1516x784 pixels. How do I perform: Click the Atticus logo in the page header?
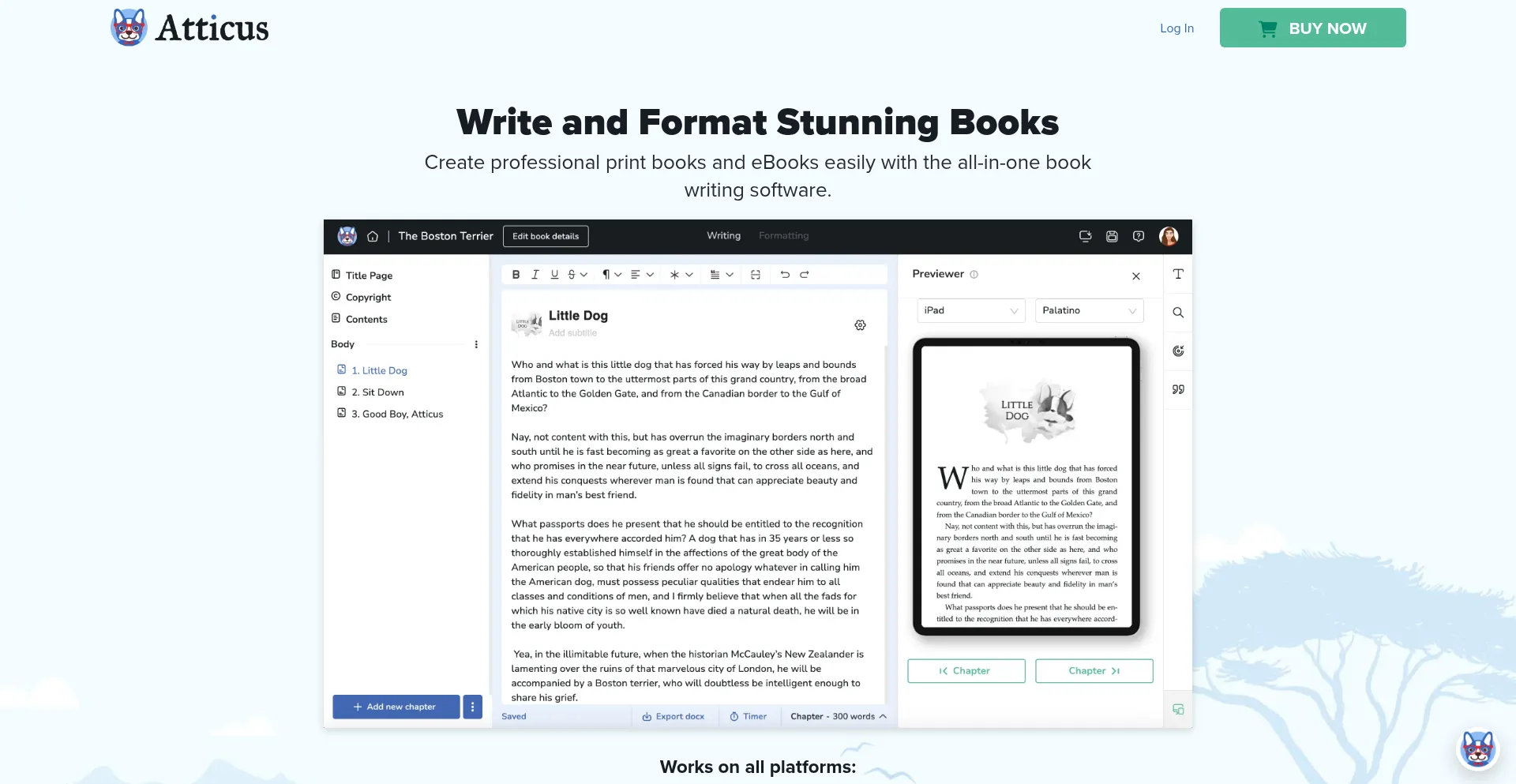click(190, 28)
